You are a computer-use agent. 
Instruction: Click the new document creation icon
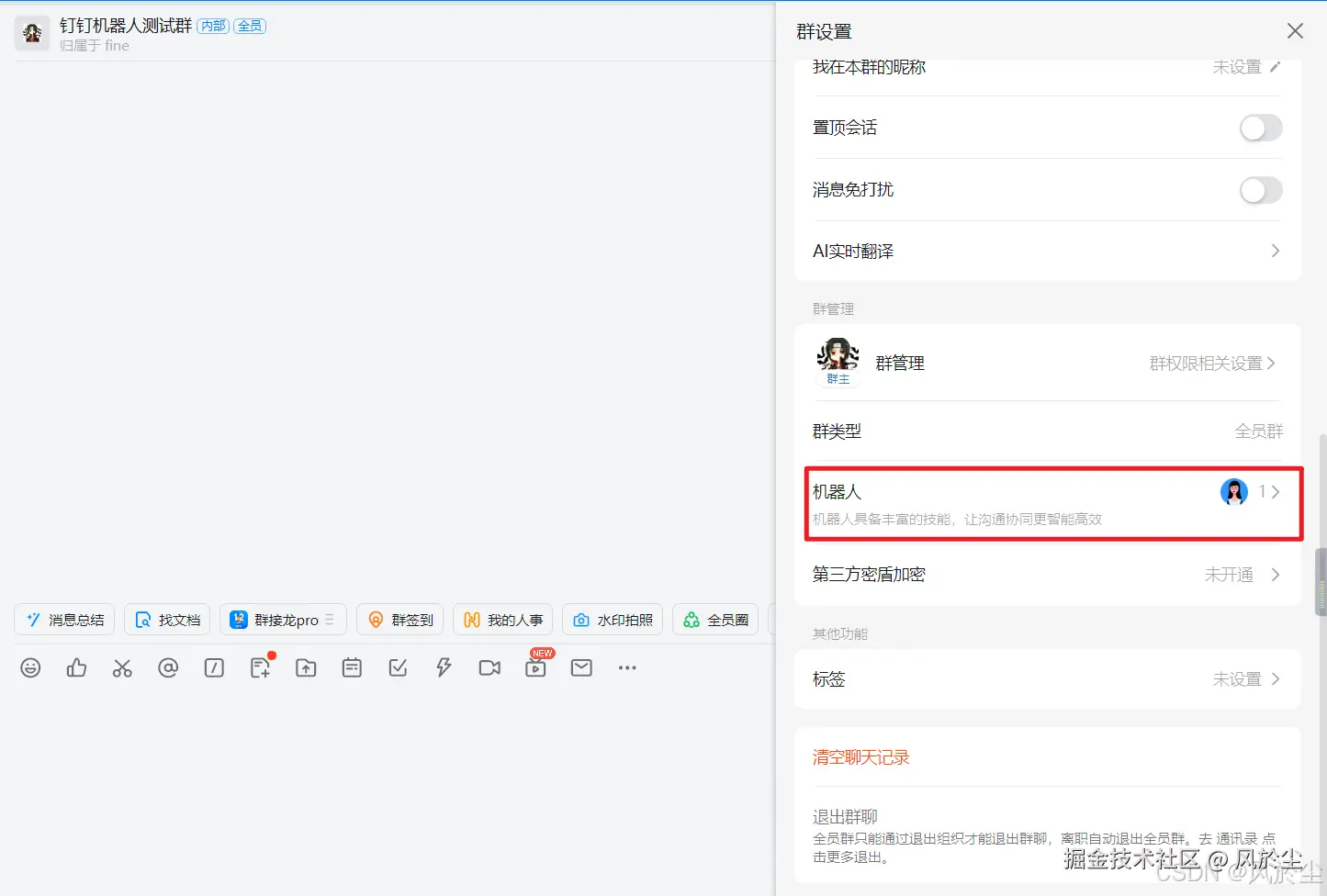pyautogui.click(x=260, y=667)
